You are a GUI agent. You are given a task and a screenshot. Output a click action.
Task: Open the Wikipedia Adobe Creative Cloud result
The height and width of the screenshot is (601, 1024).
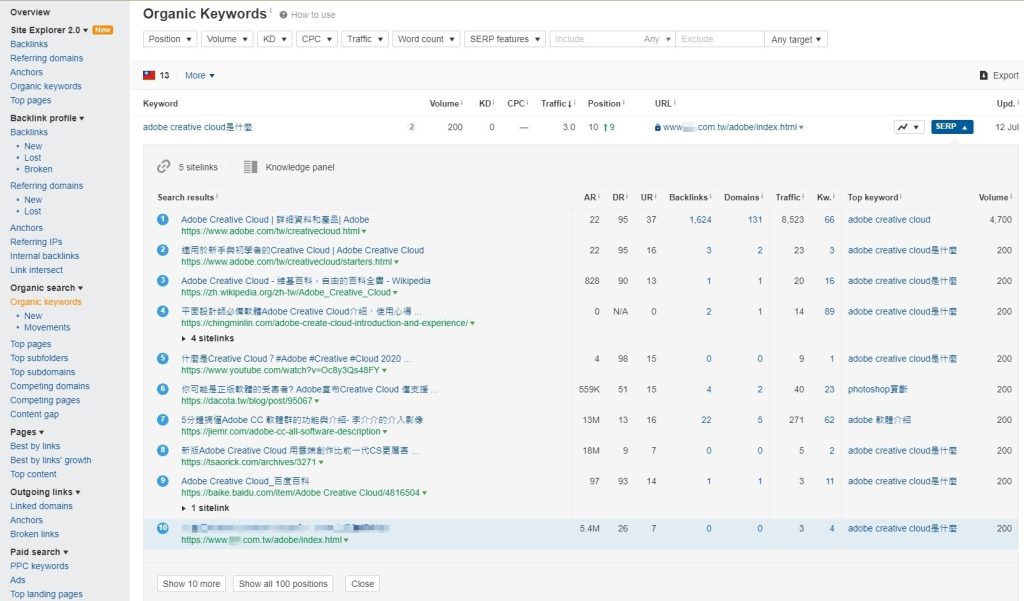tap(306, 281)
